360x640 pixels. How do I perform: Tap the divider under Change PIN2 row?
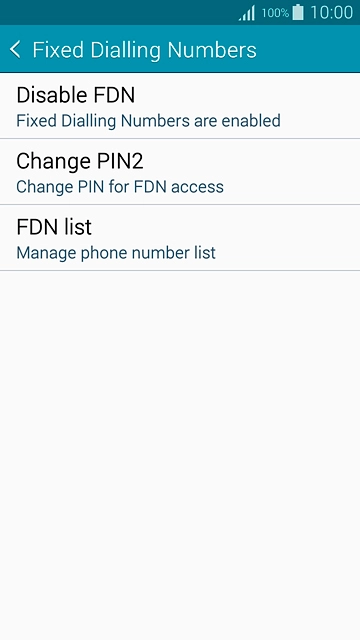point(180,204)
